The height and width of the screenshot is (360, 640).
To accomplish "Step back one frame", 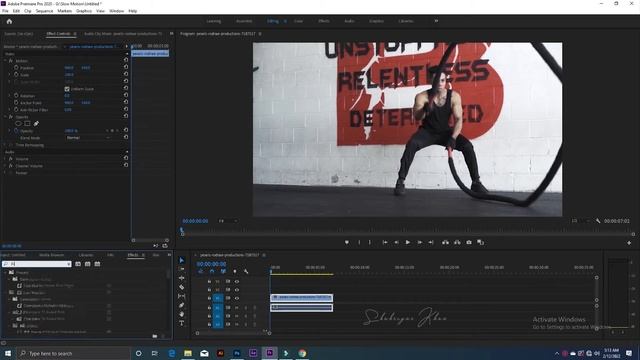I will coord(396,242).
